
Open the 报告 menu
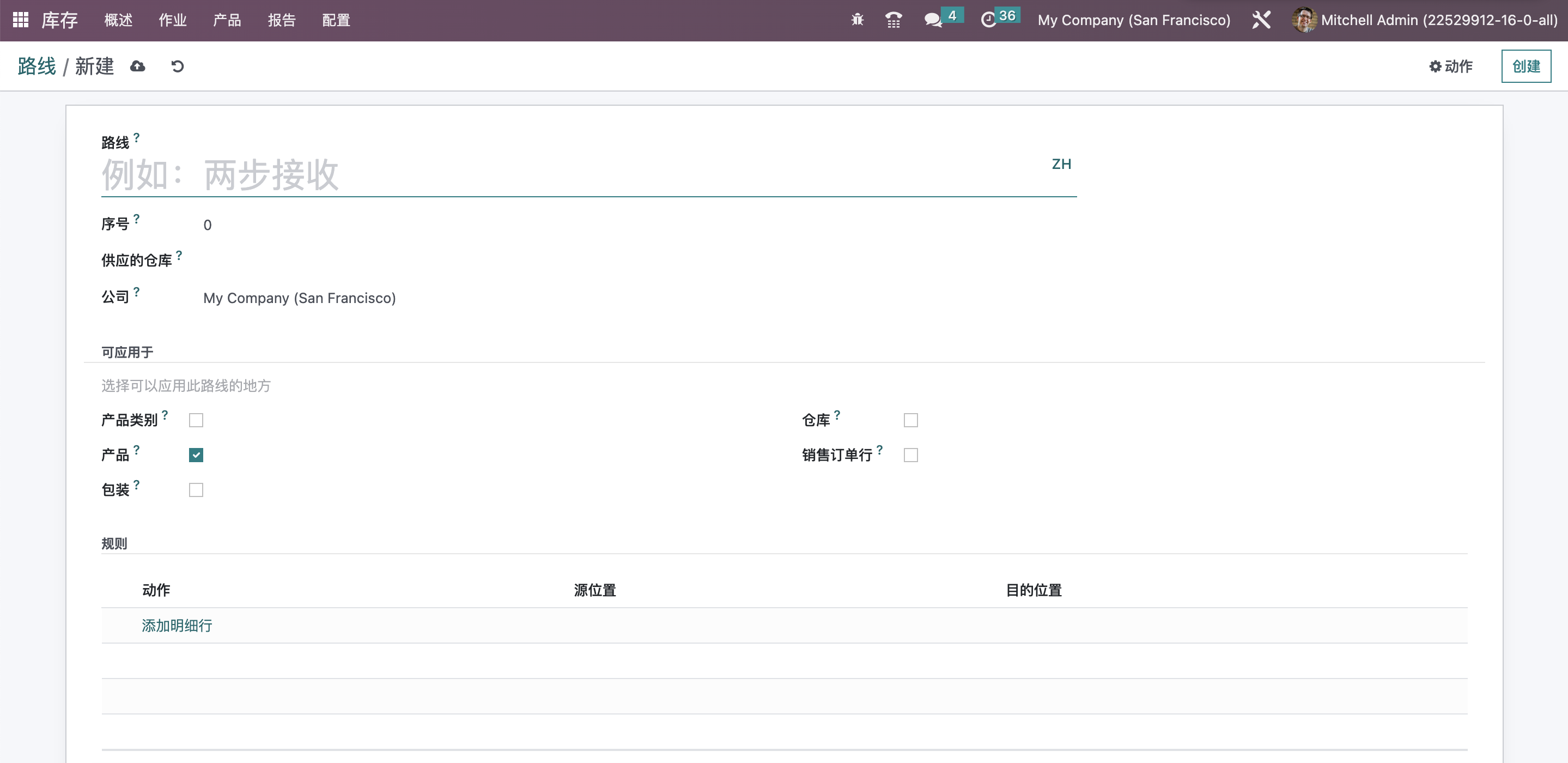click(282, 20)
